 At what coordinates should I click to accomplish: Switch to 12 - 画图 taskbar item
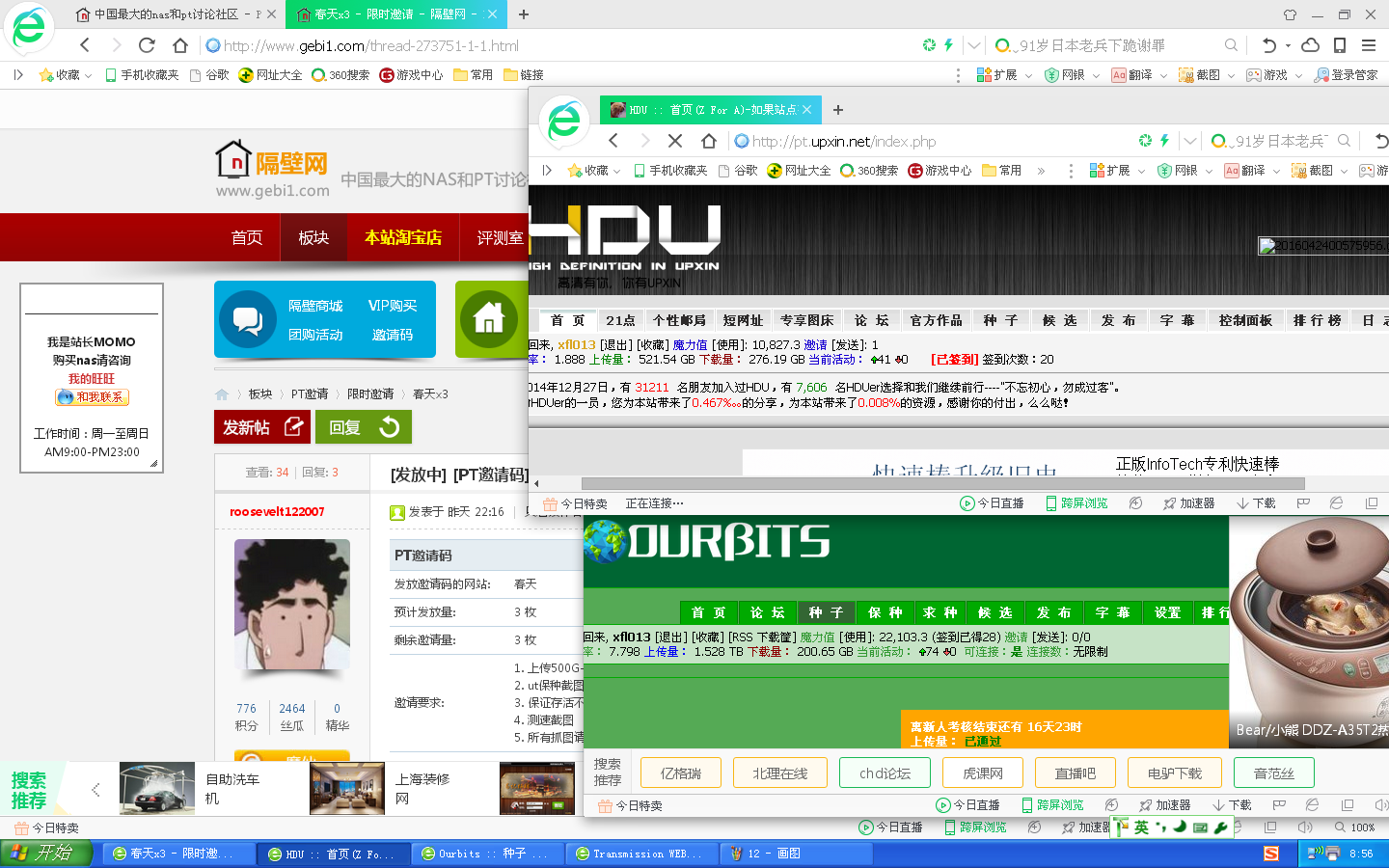click(x=796, y=854)
